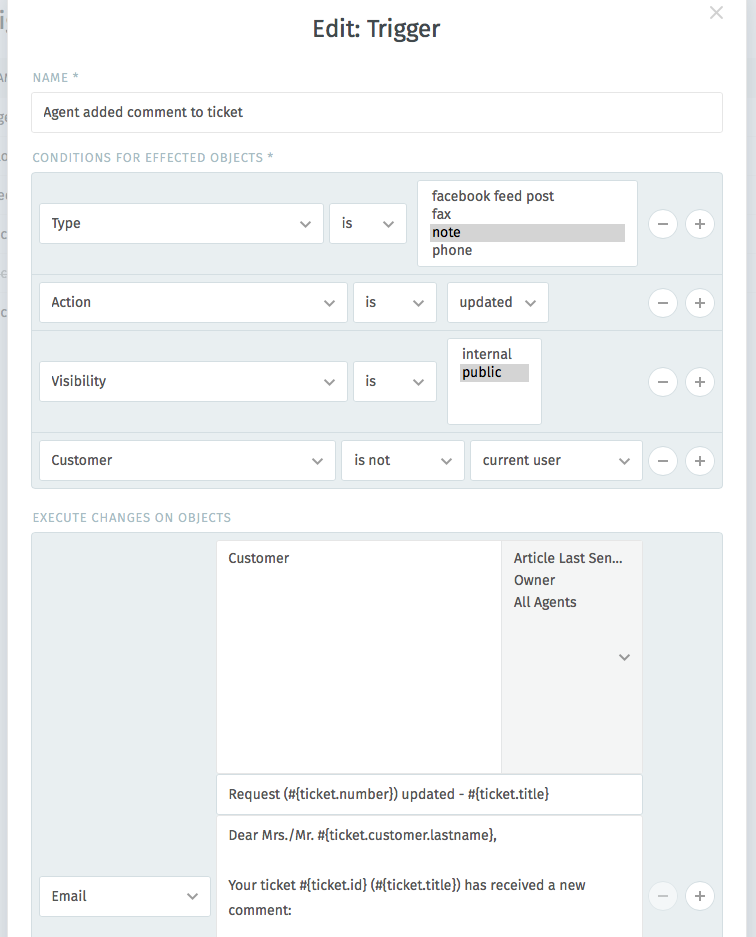The image size is (756, 937).
Task: Expand the recipients list with the chevron
Action: click(x=624, y=657)
